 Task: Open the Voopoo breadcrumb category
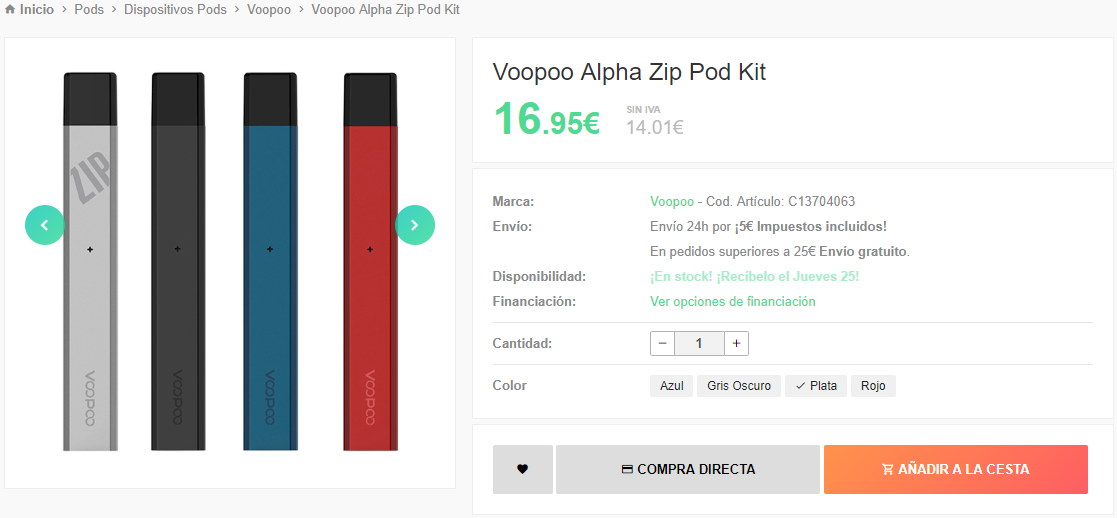pyautogui.click(x=269, y=10)
